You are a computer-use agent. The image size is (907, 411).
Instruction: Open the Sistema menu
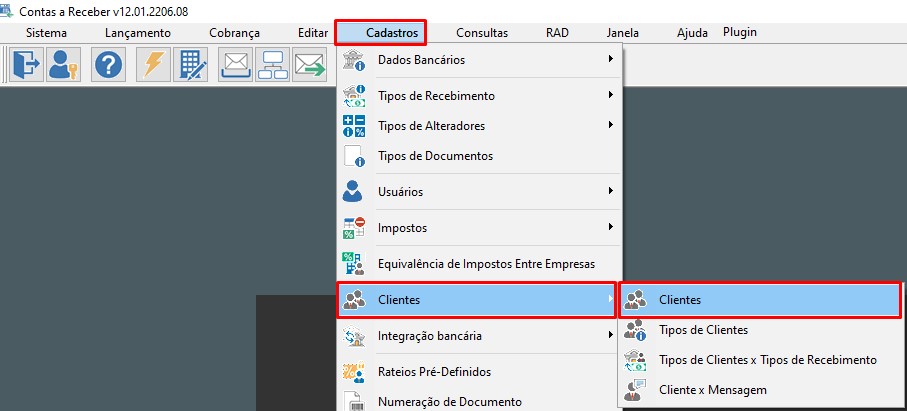tap(46, 33)
